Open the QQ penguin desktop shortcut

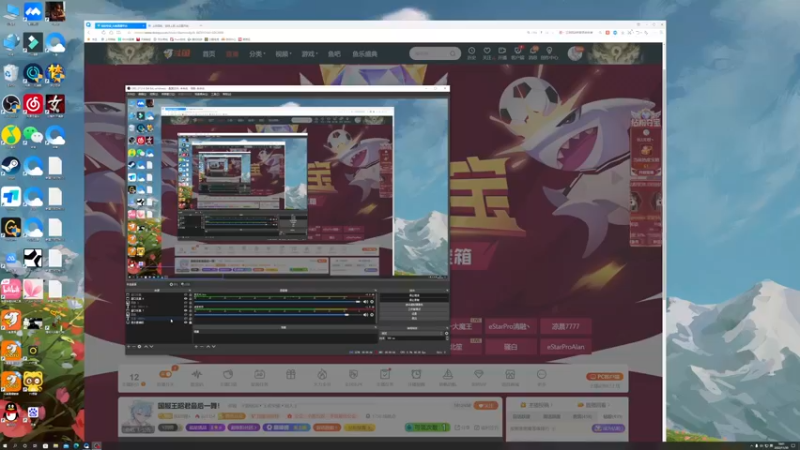click(11, 412)
